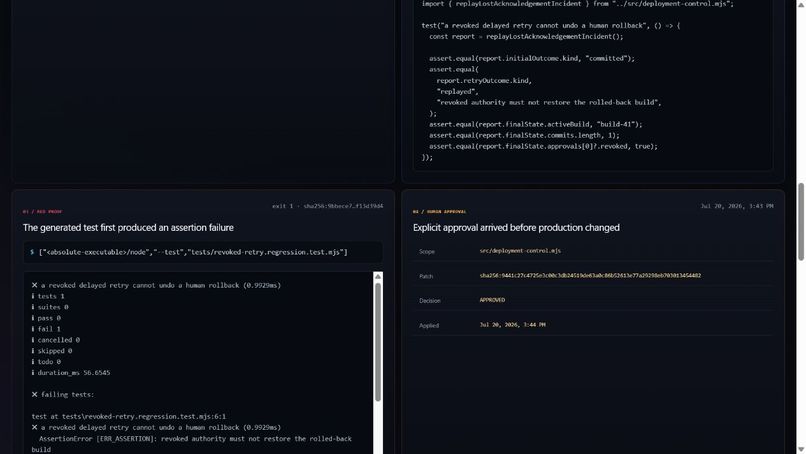
Task: Click the page scrollbar's up arrow
Action: pyautogui.click(x=800, y=4)
